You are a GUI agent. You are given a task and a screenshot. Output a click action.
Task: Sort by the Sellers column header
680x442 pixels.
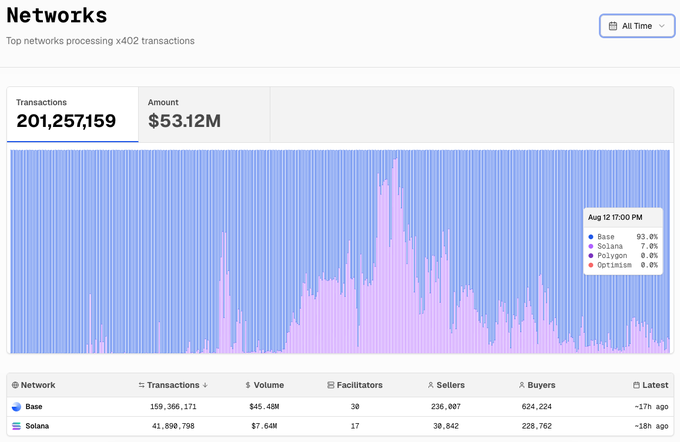click(x=446, y=385)
